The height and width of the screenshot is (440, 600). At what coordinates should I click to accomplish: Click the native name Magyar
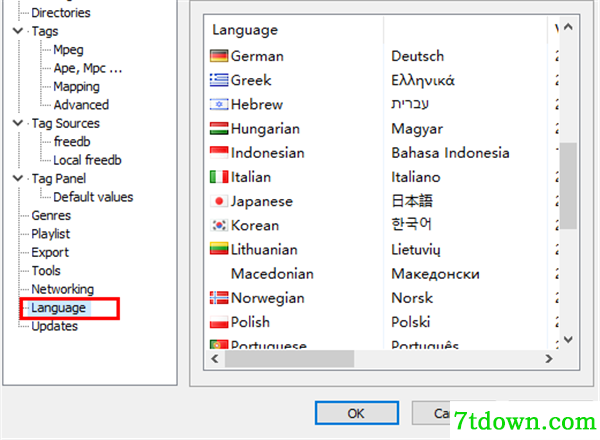(417, 129)
